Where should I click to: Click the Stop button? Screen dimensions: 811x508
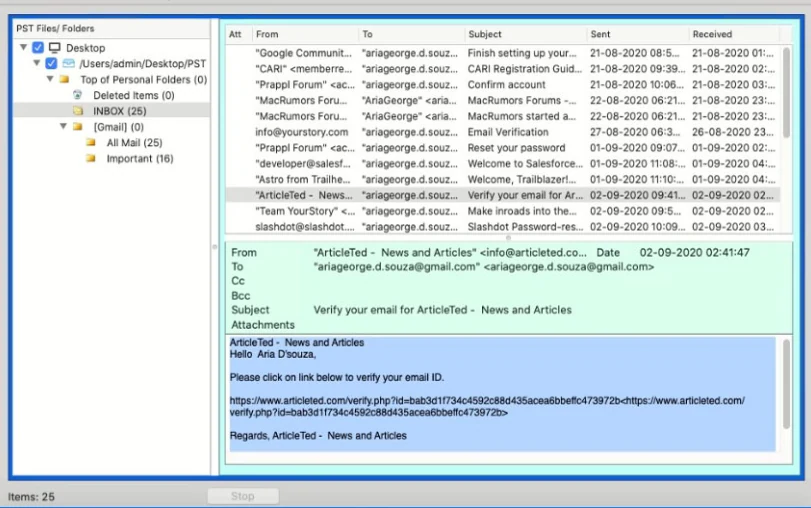pos(243,496)
